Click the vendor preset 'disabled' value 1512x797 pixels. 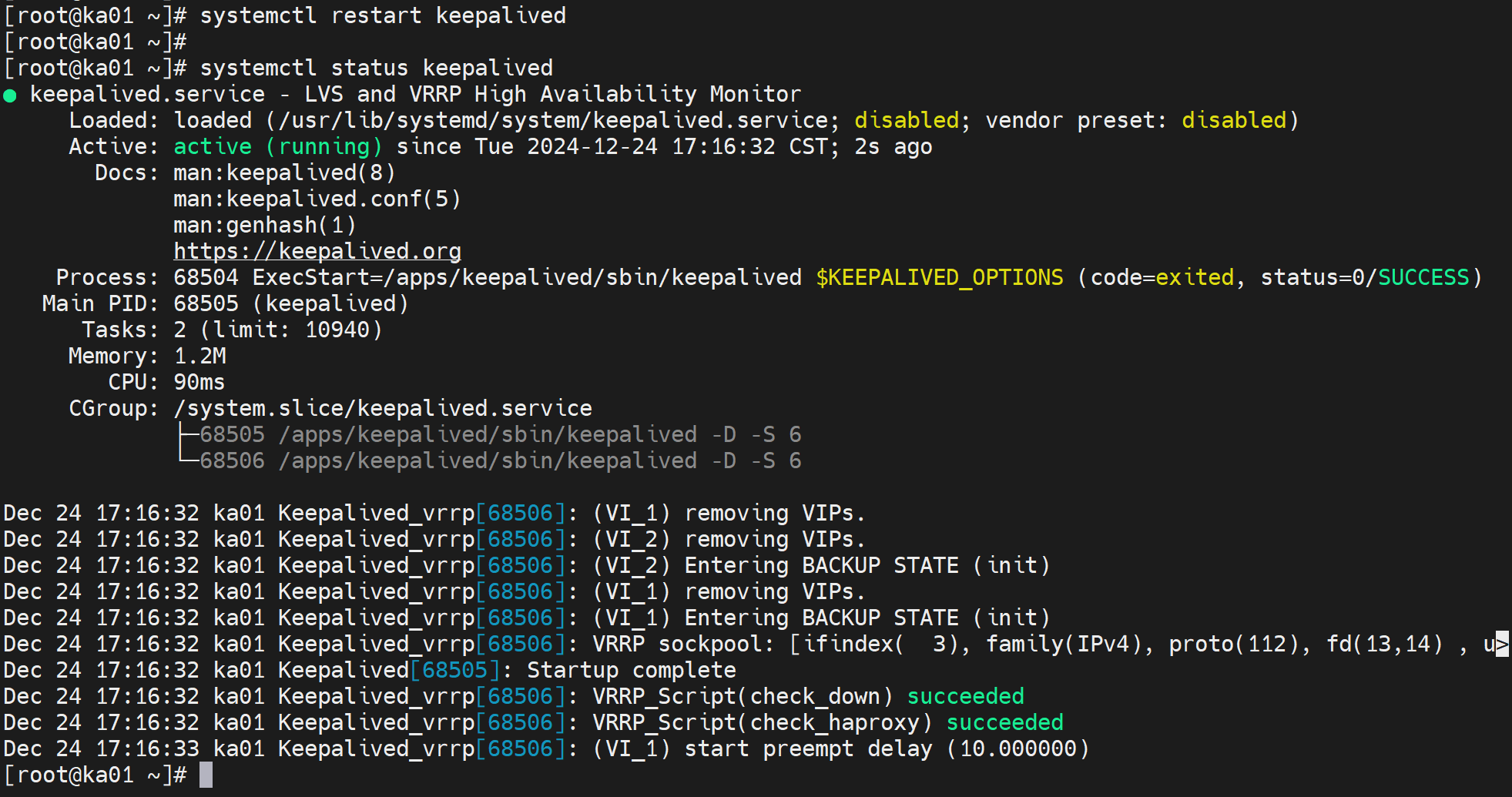1233,120
